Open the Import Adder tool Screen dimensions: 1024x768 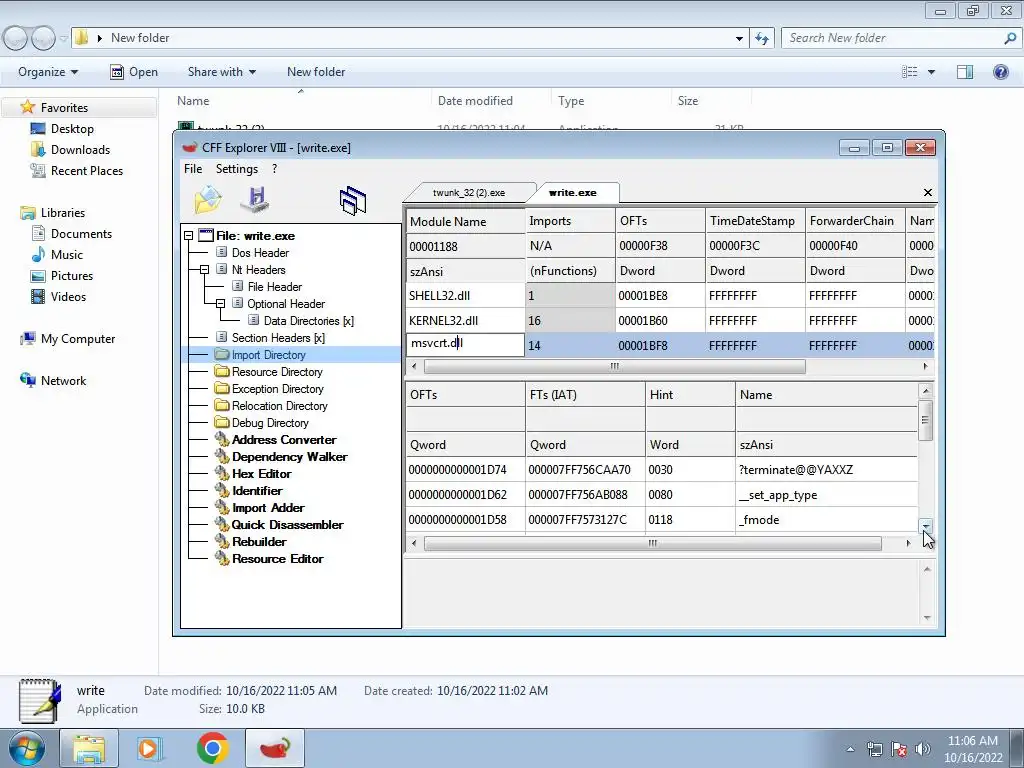click(x=268, y=507)
